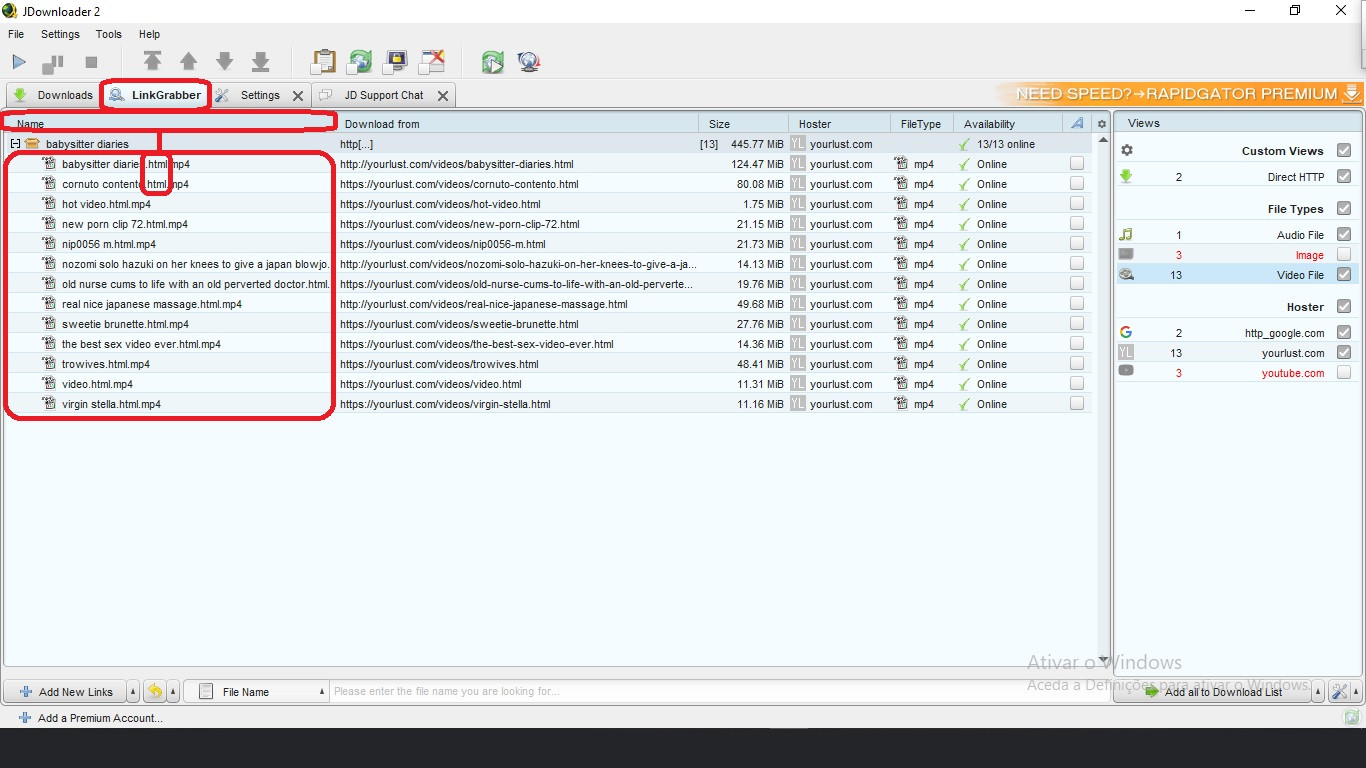Click the youtube.com hoster icon
Viewport: 1366px width, 768px height.
click(1126, 371)
